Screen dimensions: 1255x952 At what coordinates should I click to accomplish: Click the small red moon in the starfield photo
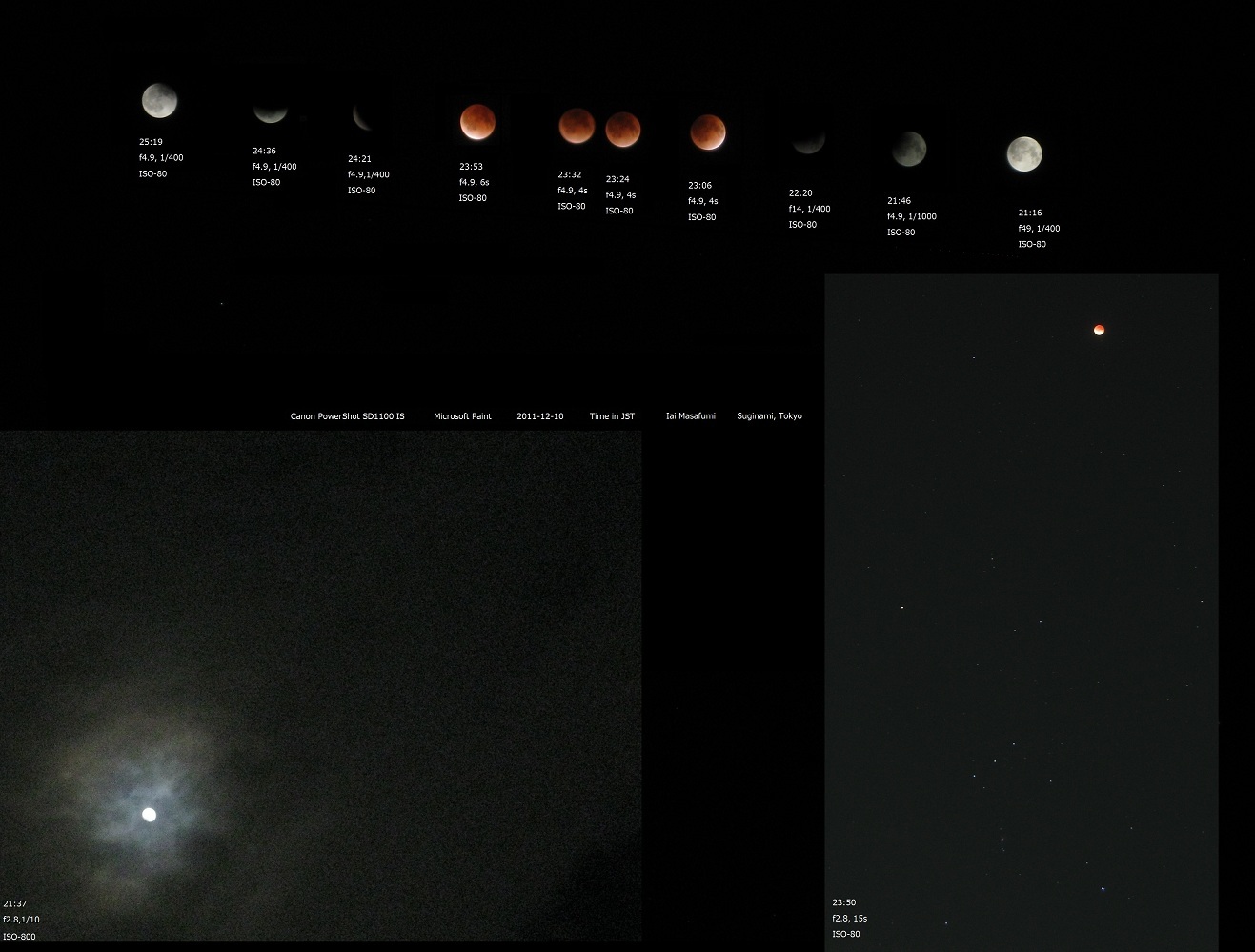coord(1099,330)
